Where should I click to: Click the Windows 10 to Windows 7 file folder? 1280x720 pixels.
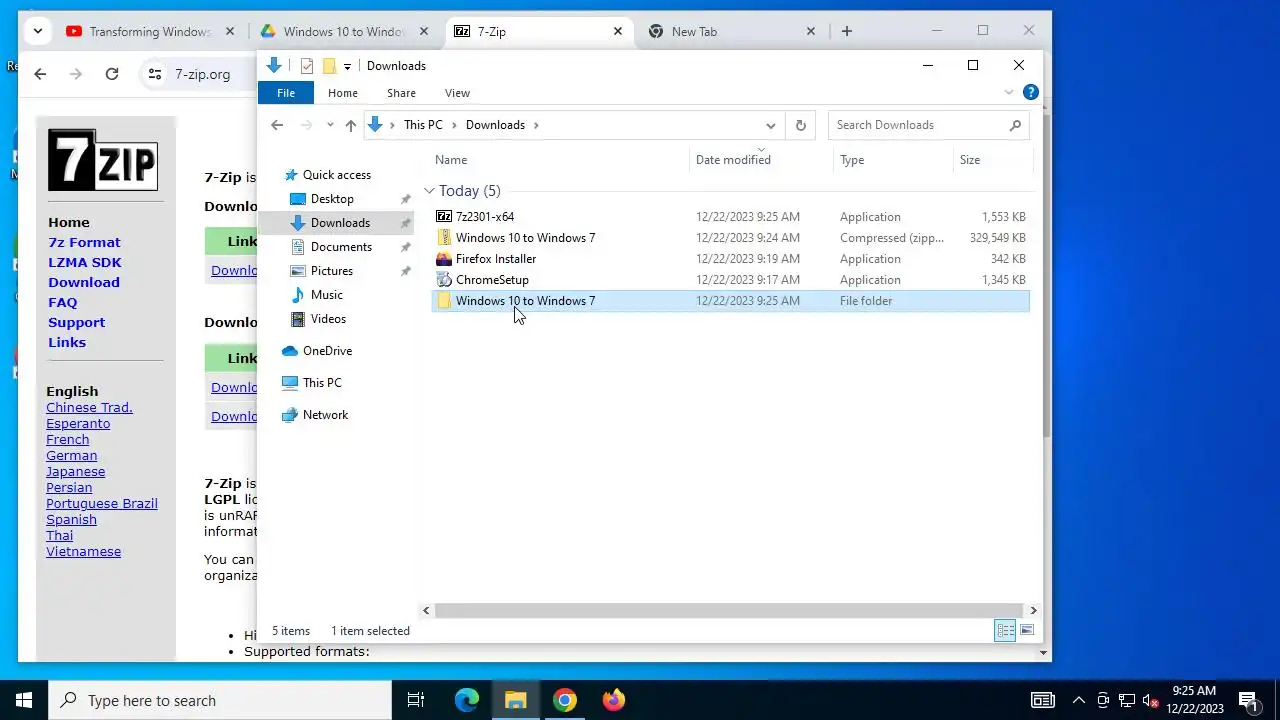coord(731,301)
